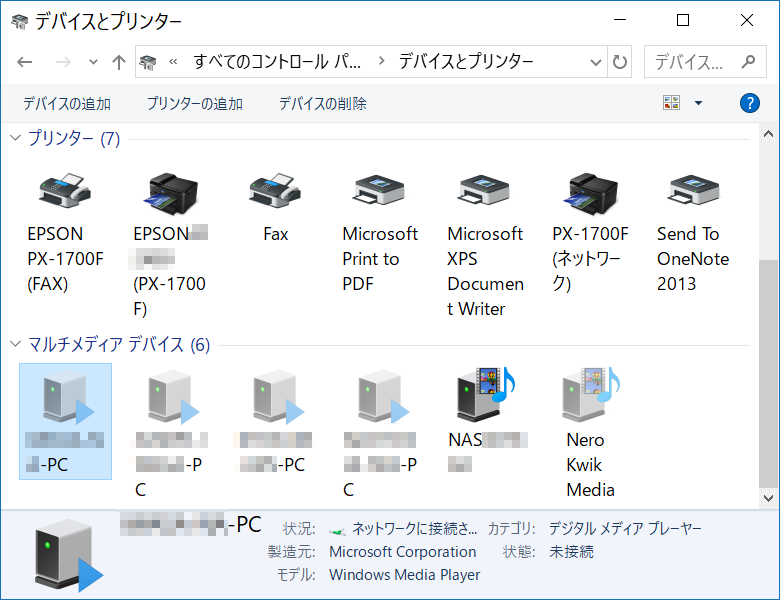Screen dimensions: 780x600
Task: Click デバイスの削除 command
Action: tap(322, 103)
